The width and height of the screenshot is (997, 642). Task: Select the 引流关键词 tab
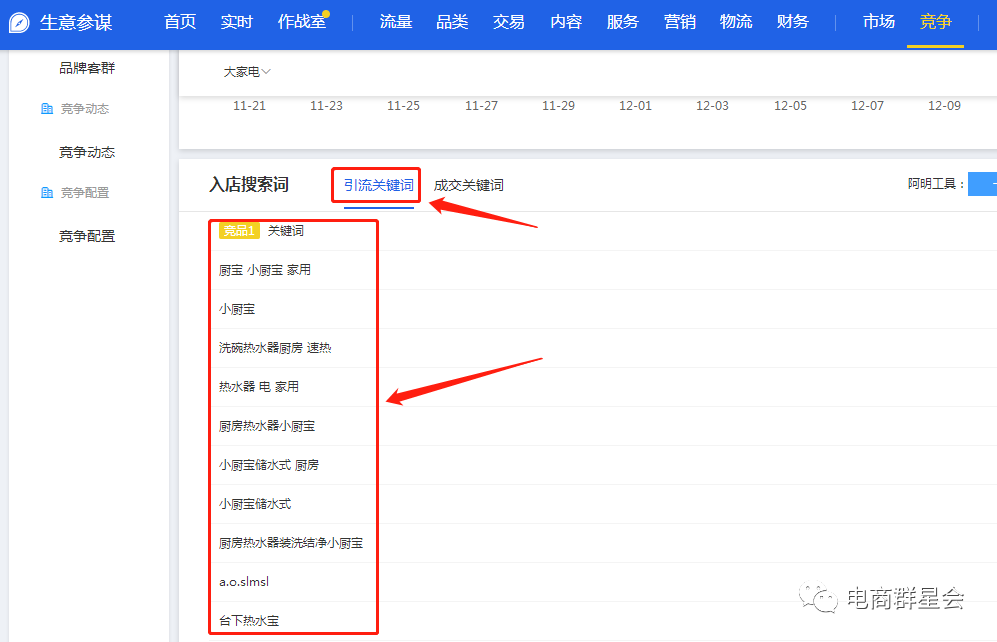tap(378, 185)
